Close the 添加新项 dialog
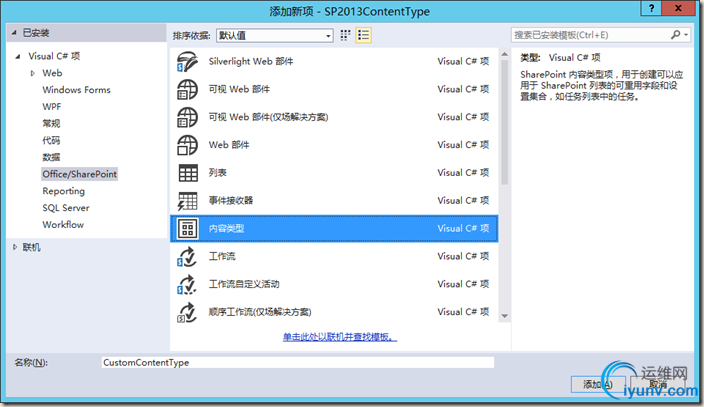Screen dimensions: 704x407 pyautogui.click(x=678, y=8)
